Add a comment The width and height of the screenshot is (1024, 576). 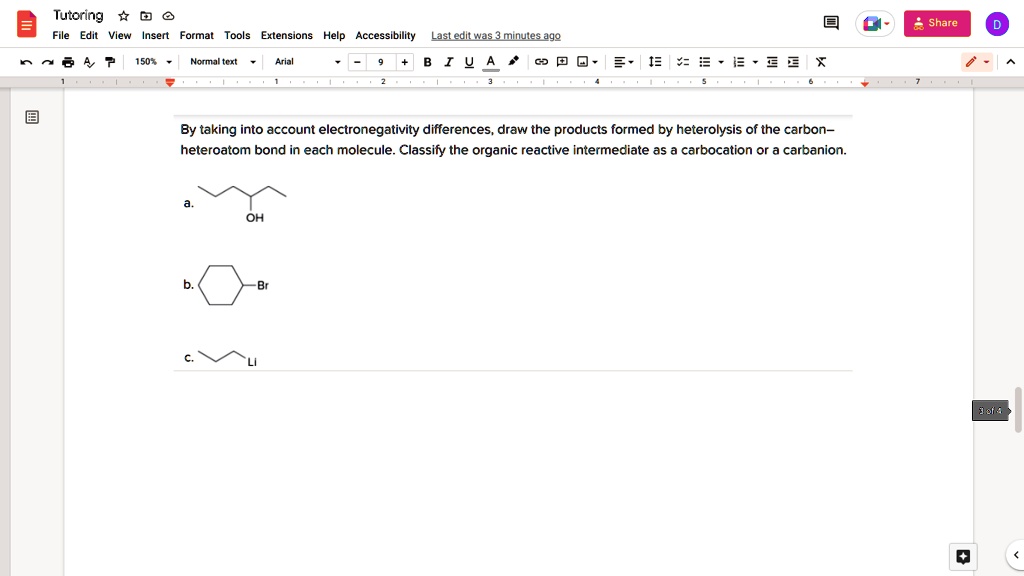(562, 61)
